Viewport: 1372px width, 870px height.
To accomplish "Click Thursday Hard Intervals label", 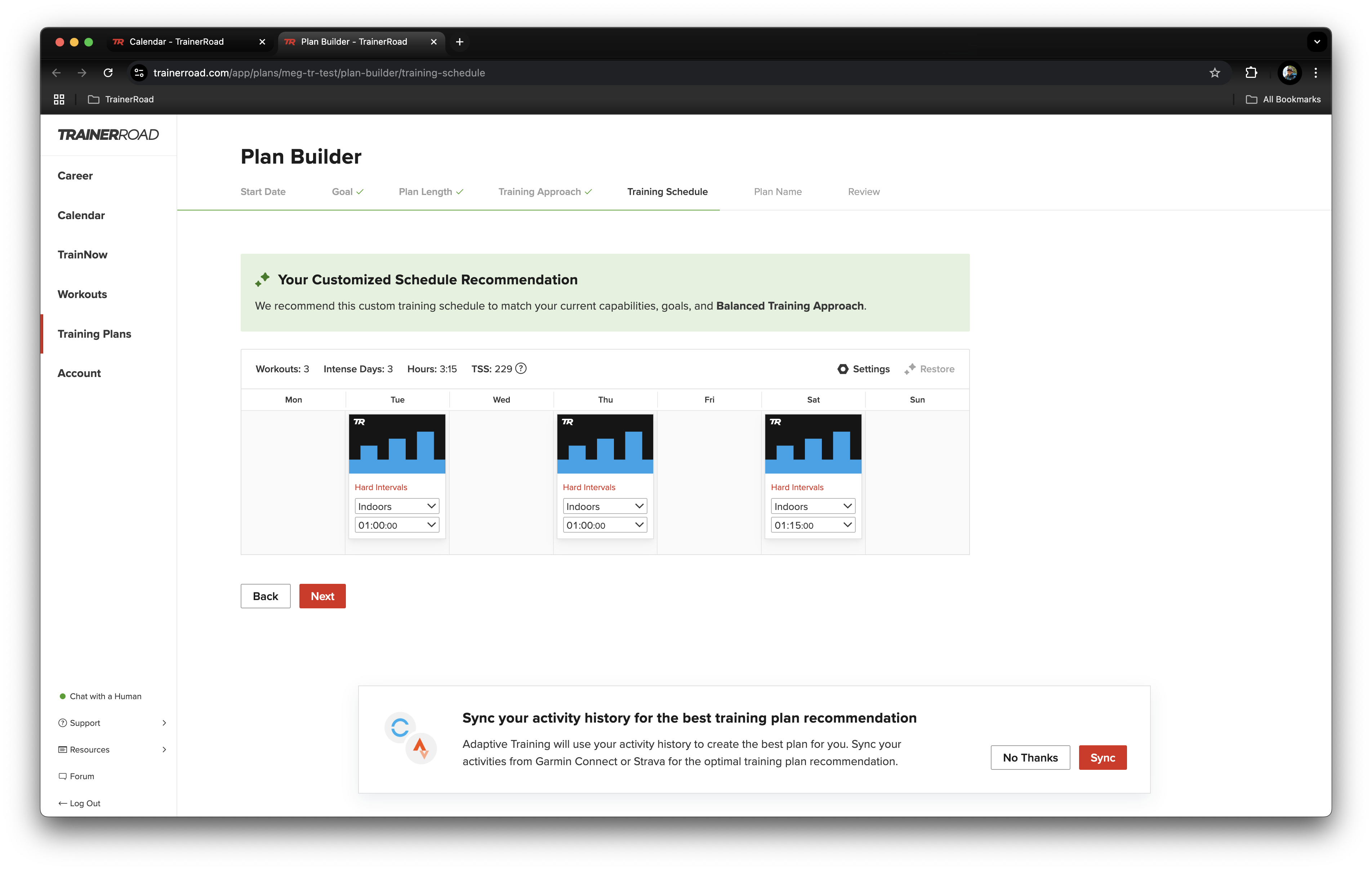I will pyautogui.click(x=589, y=488).
